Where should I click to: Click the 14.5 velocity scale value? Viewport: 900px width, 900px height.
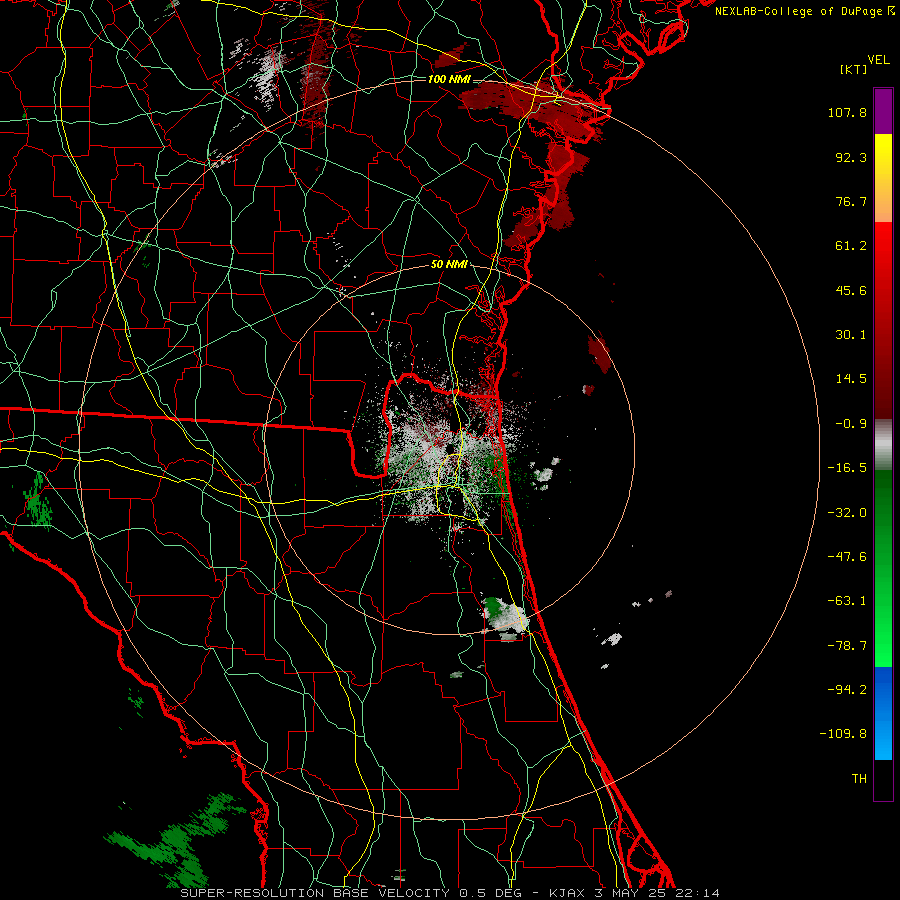[x=851, y=379]
